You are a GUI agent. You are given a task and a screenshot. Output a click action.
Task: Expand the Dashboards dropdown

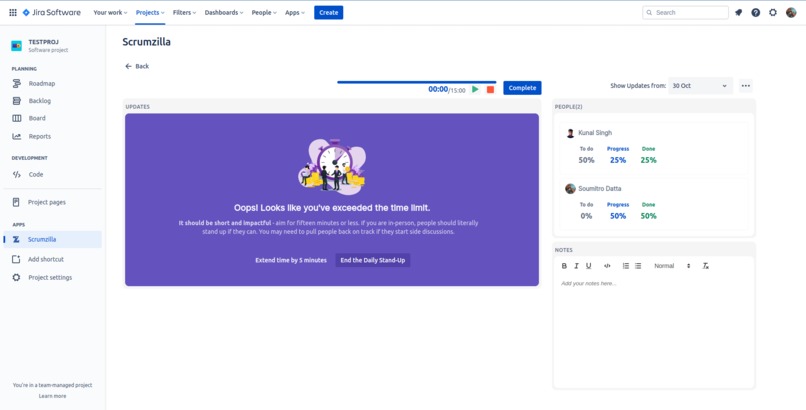click(224, 12)
